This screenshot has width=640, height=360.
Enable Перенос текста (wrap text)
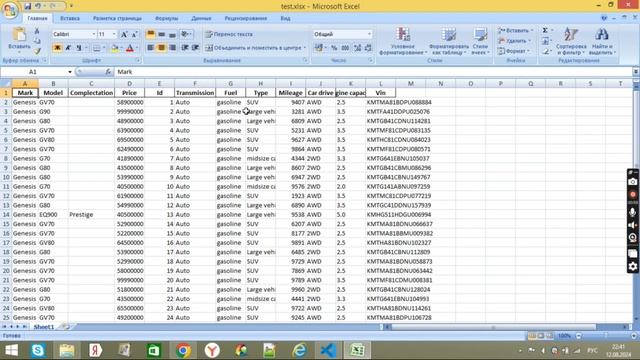point(229,34)
